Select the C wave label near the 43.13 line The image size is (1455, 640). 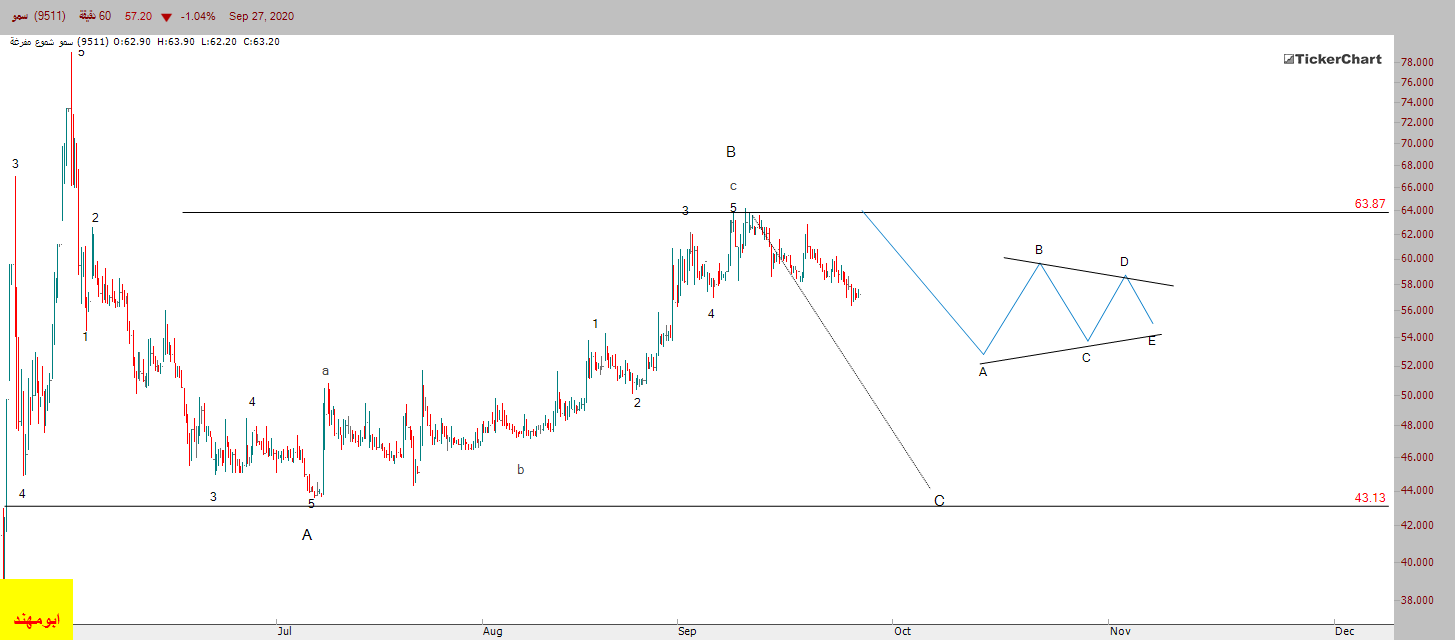(939, 501)
